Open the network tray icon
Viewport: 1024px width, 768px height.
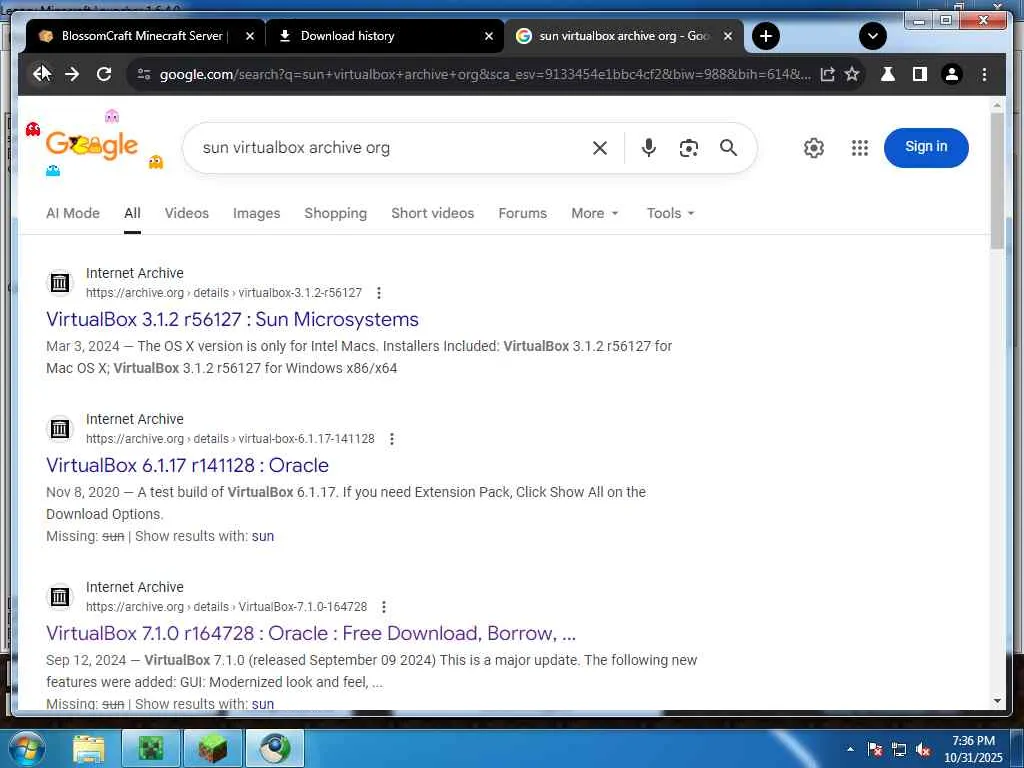point(899,750)
